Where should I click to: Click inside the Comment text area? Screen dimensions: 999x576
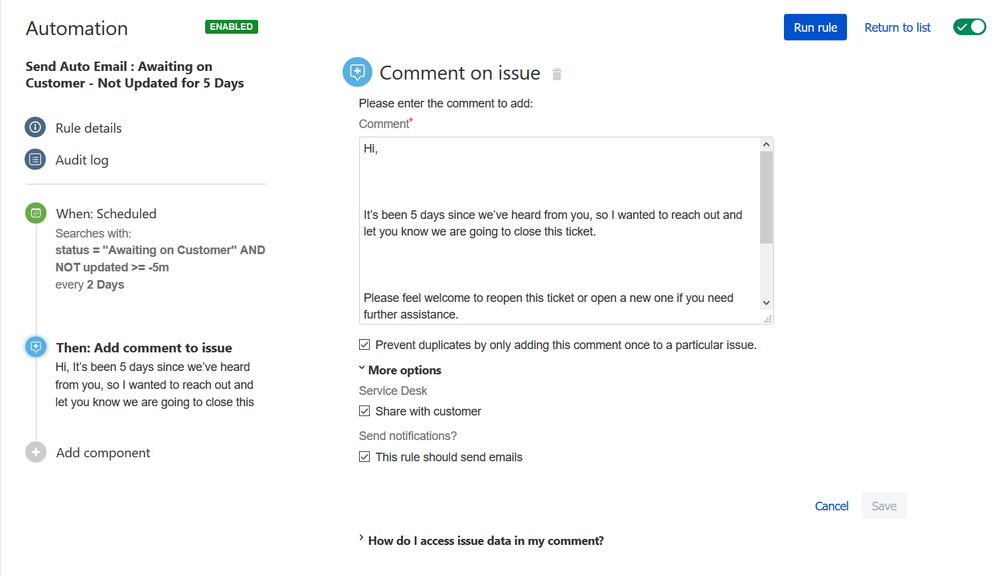point(560,230)
